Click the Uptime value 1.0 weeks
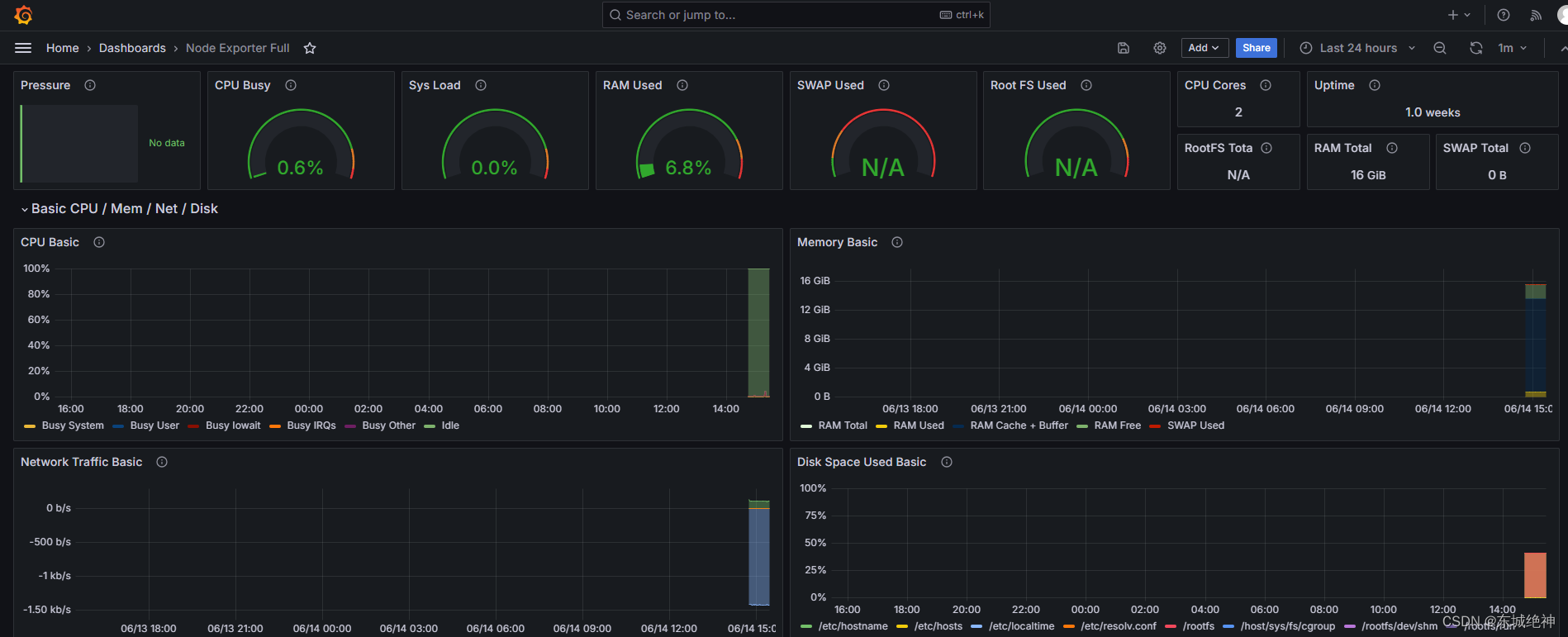The width and height of the screenshot is (1568, 637). point(1433,112)
